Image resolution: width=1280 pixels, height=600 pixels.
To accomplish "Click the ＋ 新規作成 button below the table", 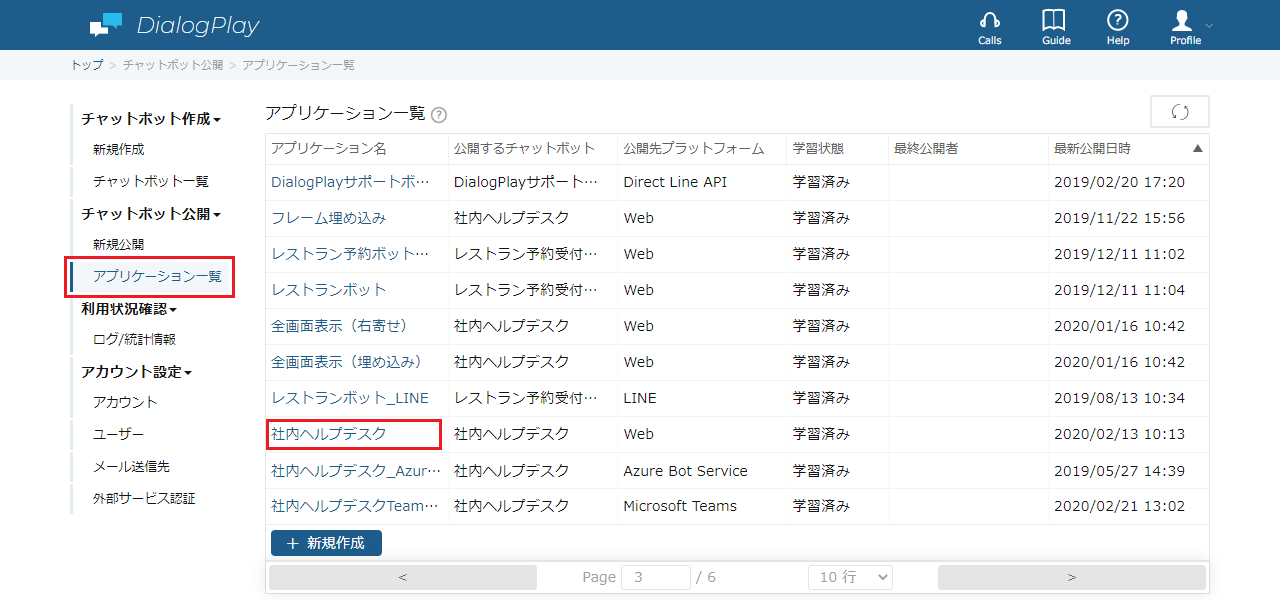I will [x=326, y=543].
